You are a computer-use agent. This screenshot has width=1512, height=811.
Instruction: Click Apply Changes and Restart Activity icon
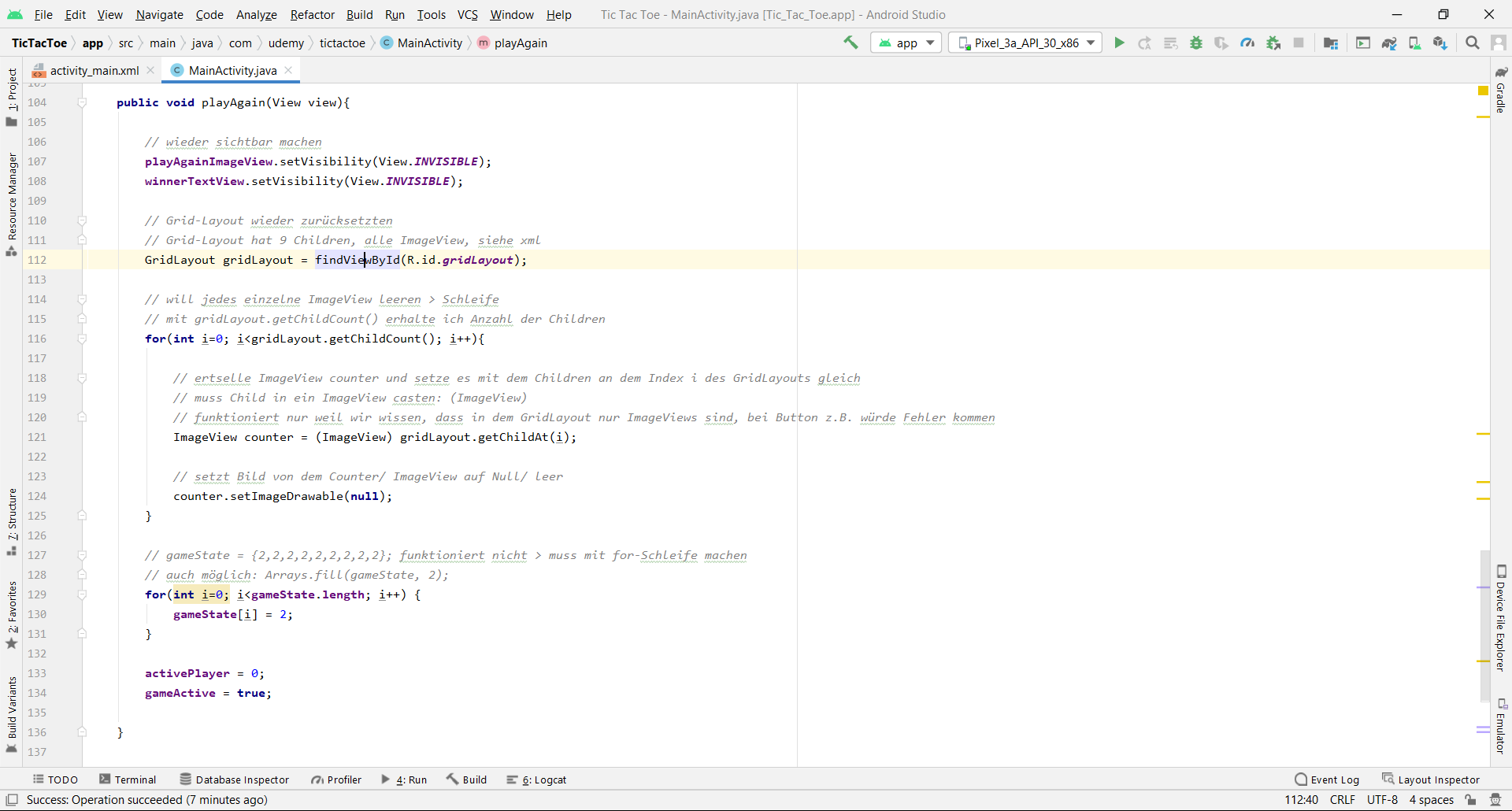(1144, 43)
